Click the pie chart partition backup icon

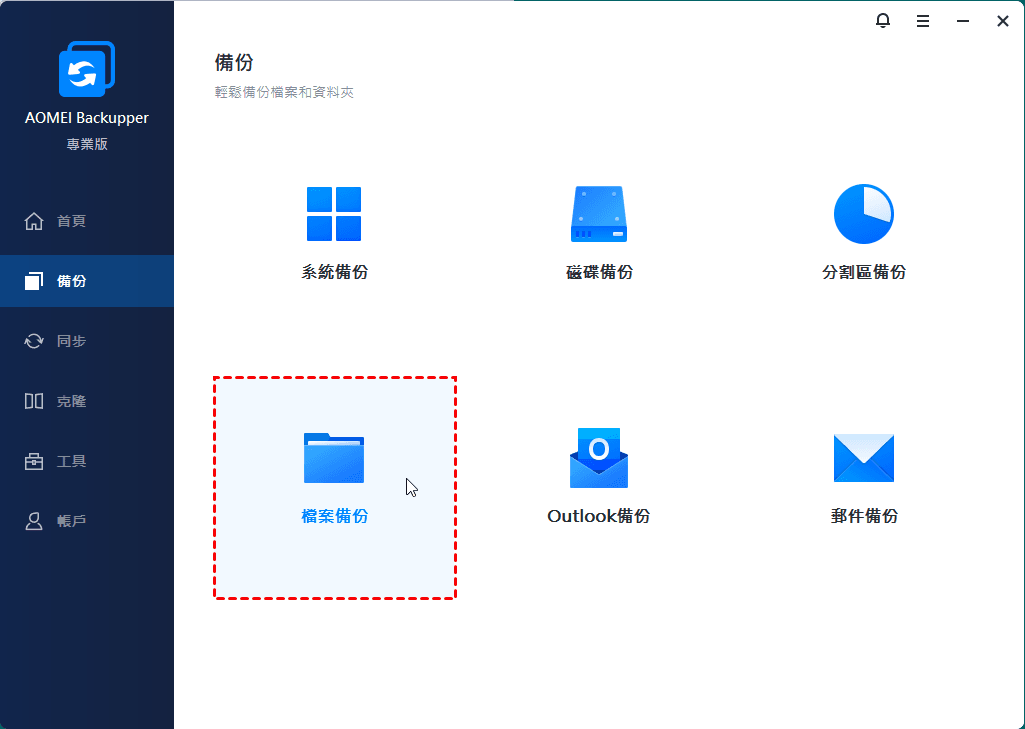pyautogui.click(x=864, y=214)
